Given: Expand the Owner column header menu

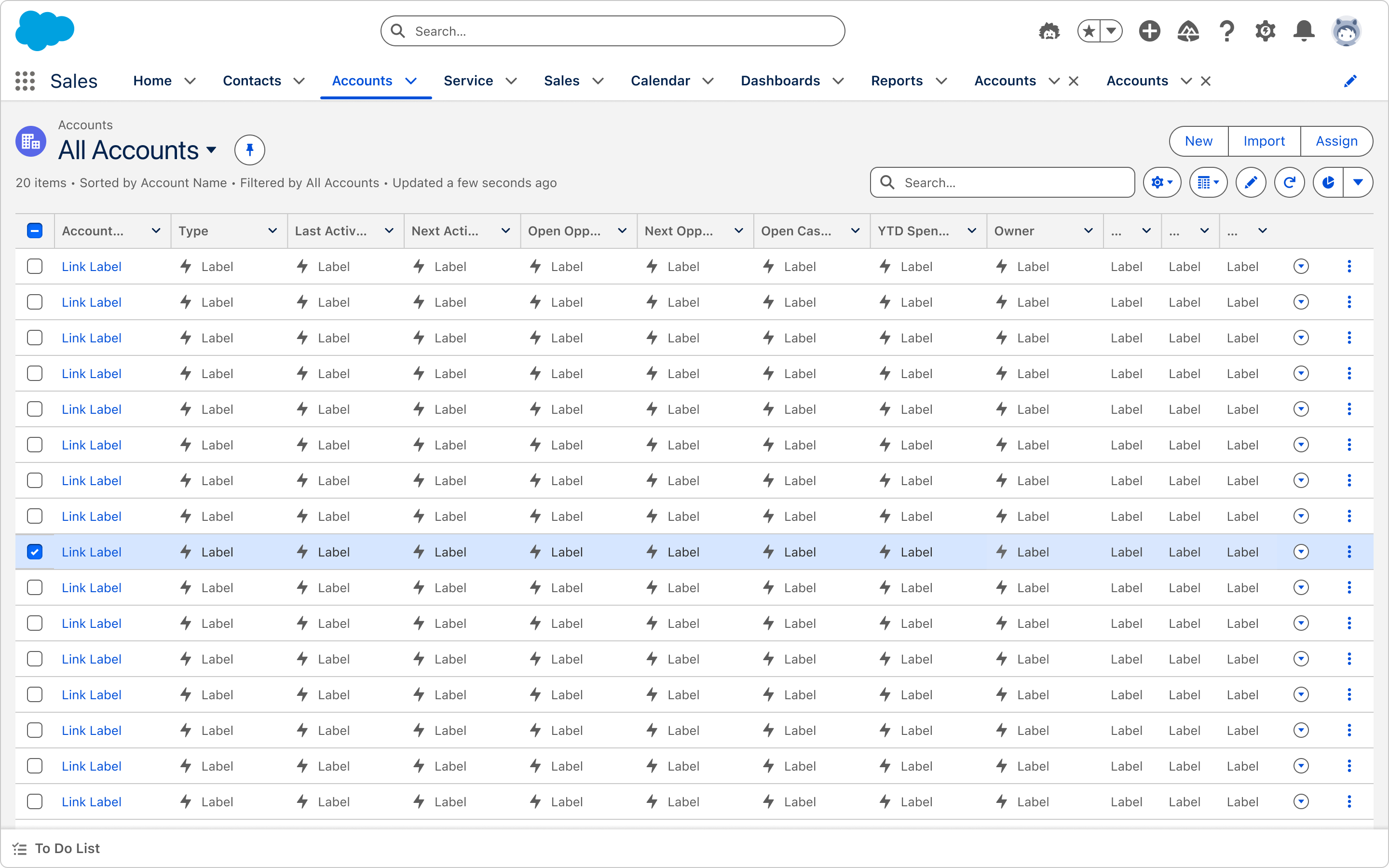Looking at the screenshot, I should point(1088,231).
